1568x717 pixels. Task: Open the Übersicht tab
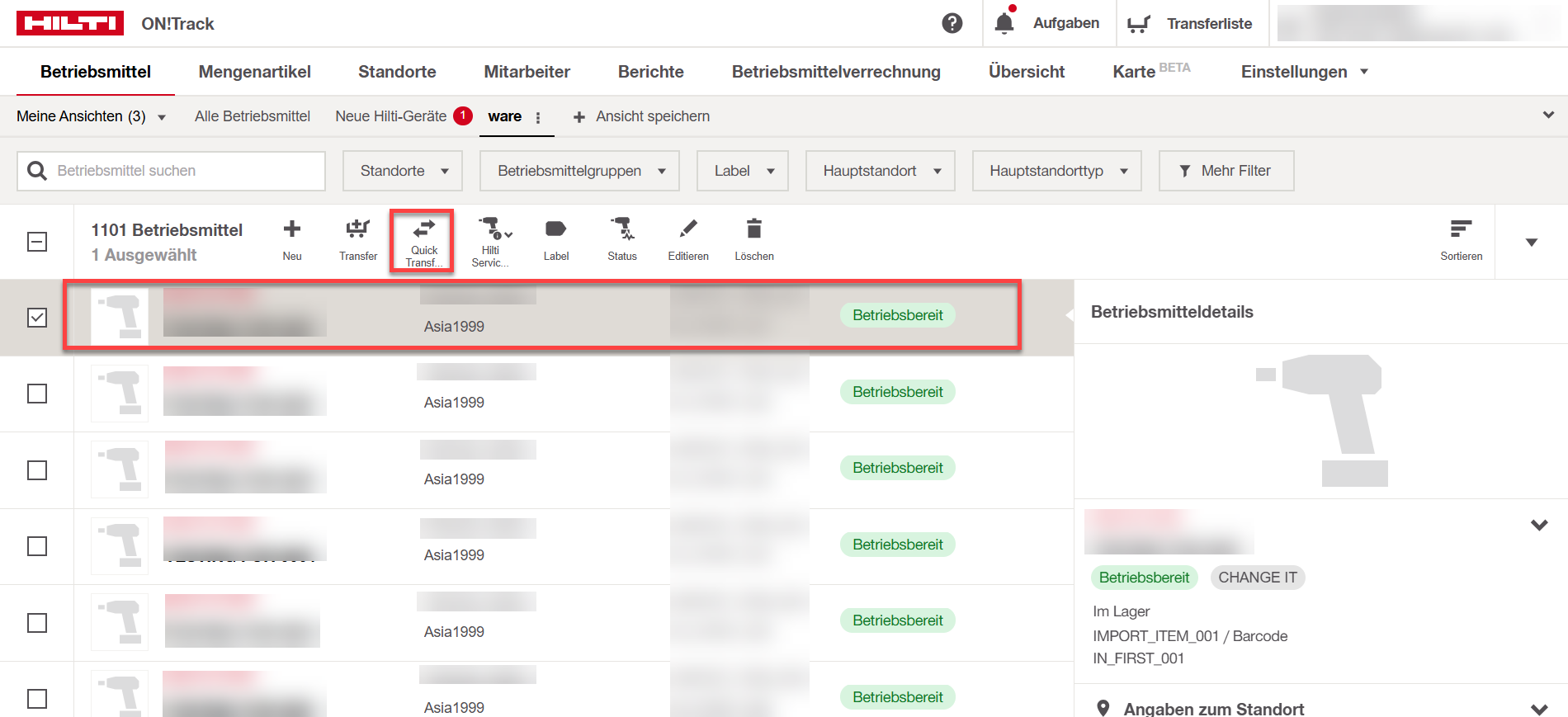pyautogui.click(x=1027, y=72)
